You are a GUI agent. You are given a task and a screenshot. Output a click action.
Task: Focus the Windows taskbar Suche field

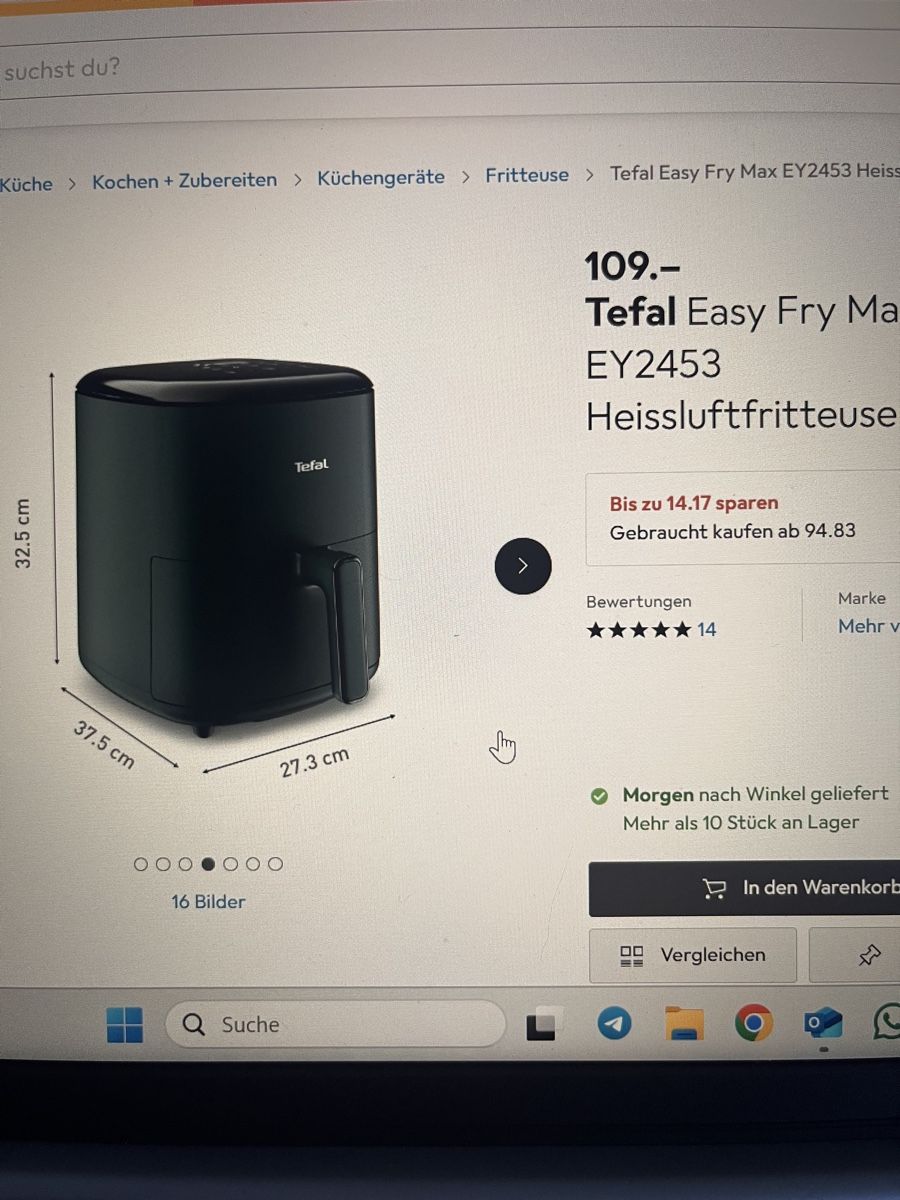pyautogui.click(x=335, y=1024)
